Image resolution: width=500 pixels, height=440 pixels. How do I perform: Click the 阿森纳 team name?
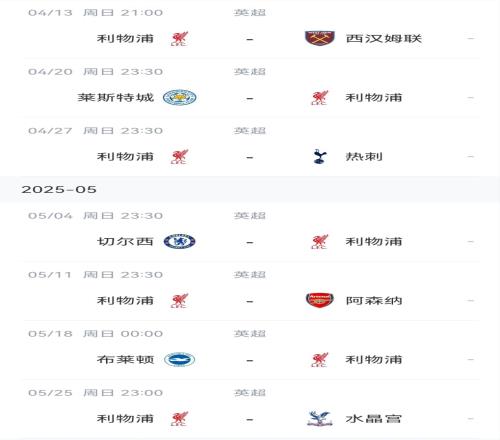(374, 300)
